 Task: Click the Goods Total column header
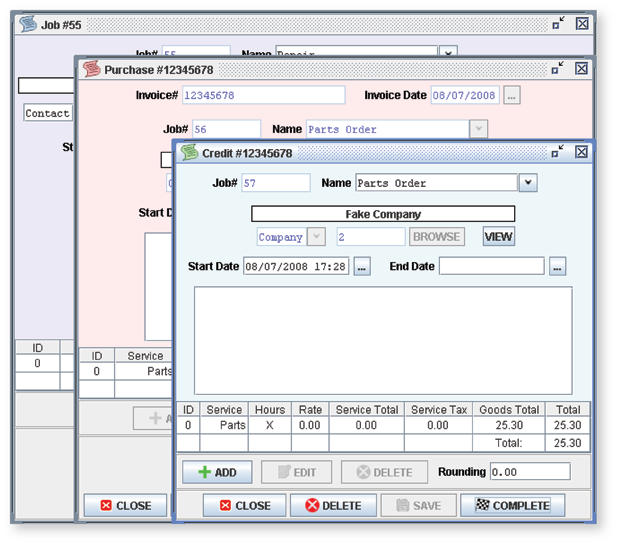[x=509, y=410]
